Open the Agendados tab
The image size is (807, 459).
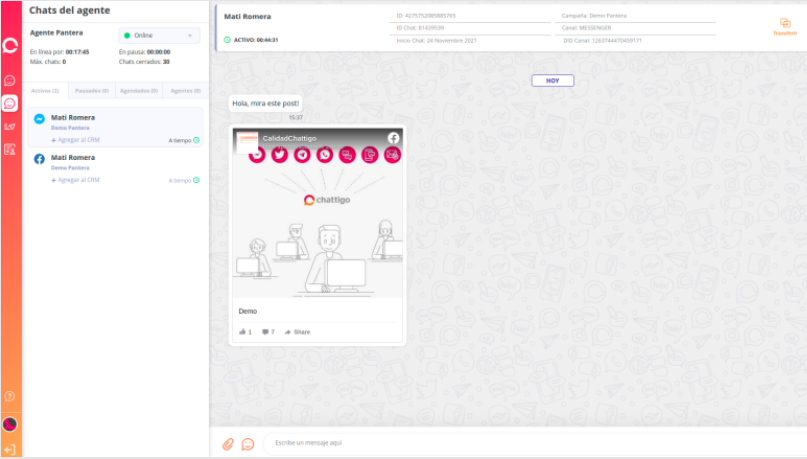[138, 91]
